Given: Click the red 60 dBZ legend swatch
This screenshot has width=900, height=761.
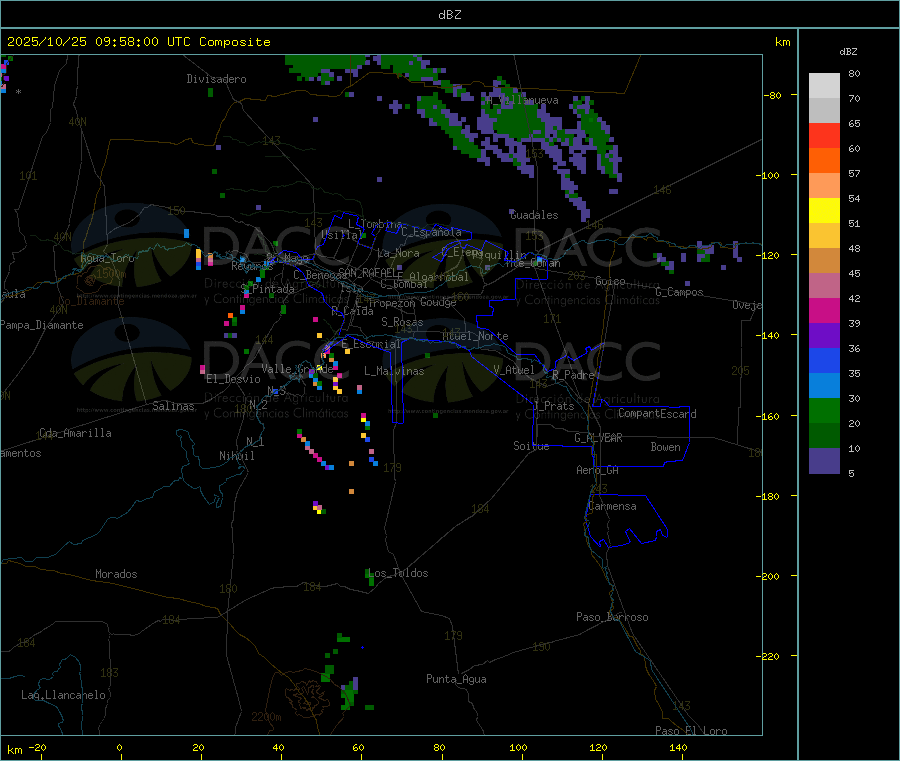Looking at the screenshot, I should 824,135.
